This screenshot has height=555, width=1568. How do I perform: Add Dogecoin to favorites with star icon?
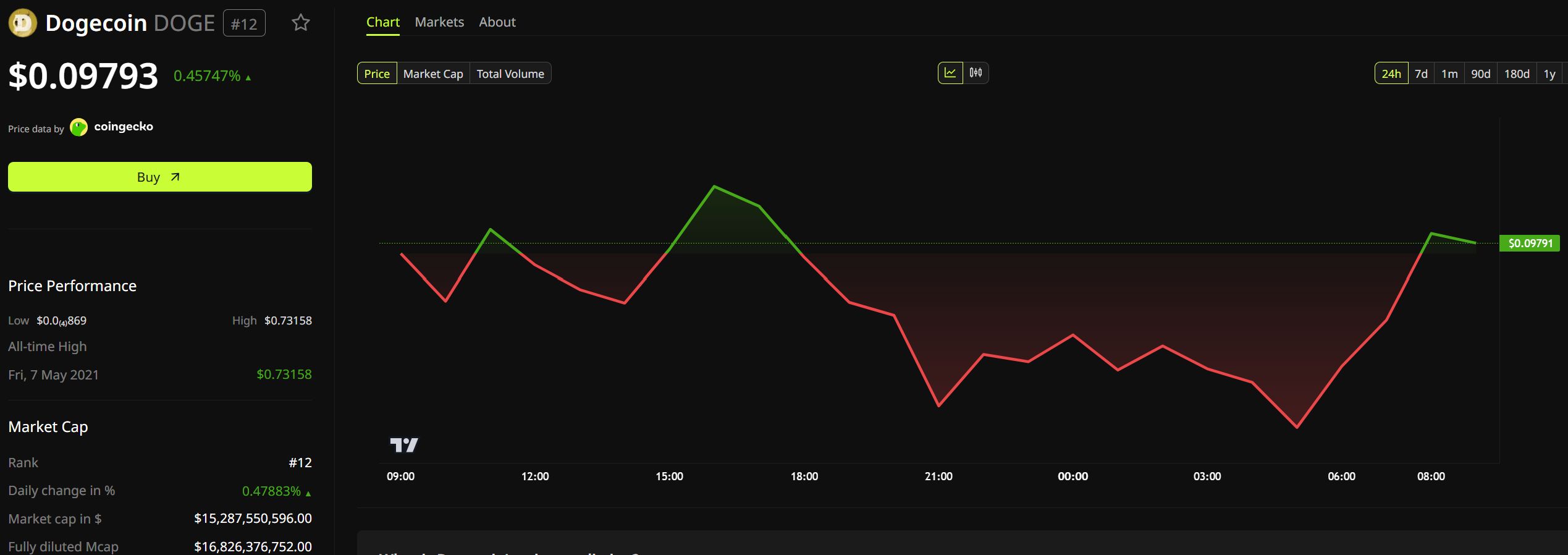(x=301, y=23)
